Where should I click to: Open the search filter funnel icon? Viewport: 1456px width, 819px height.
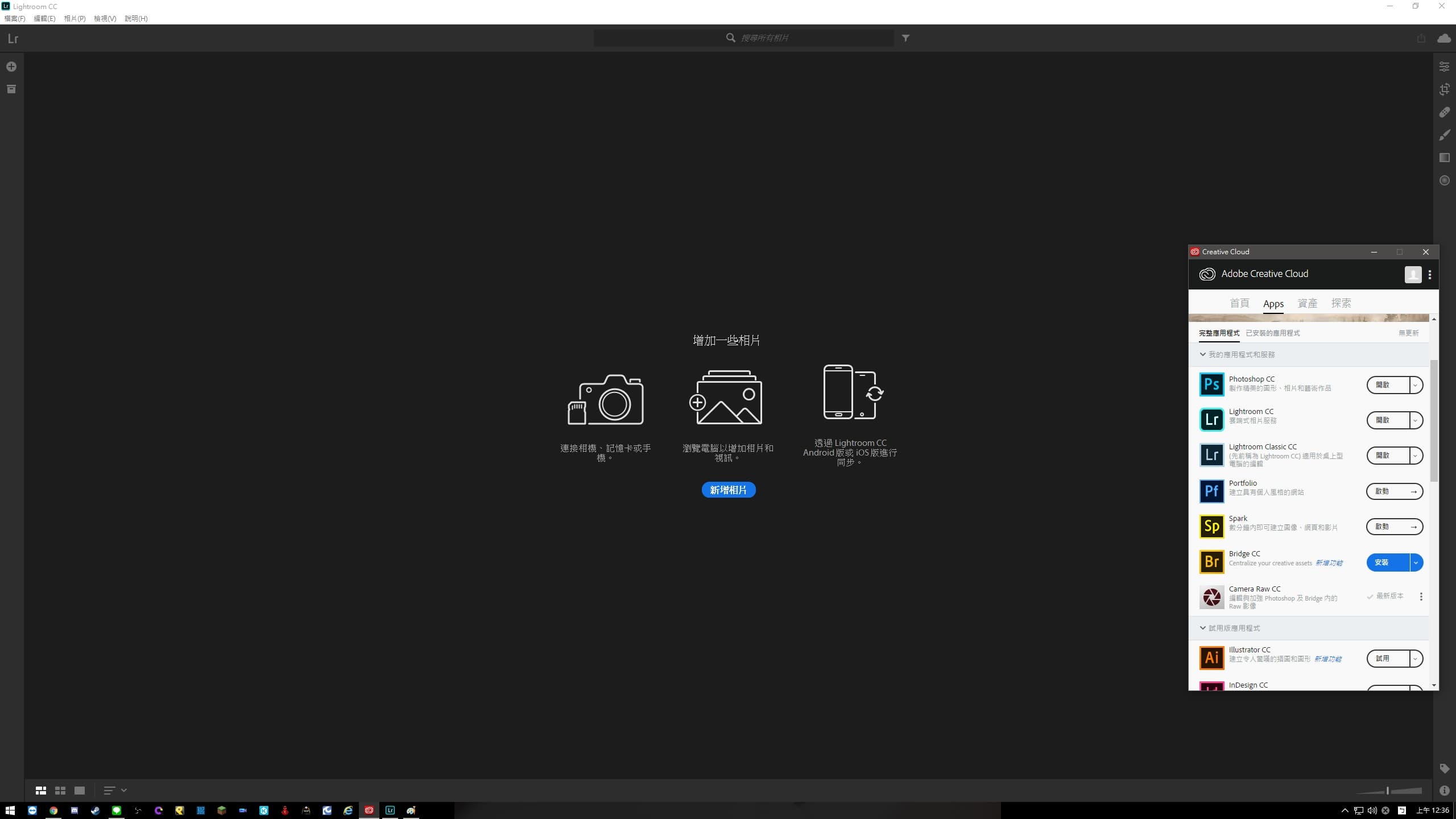pyautogui.click(x=905, y=38)
